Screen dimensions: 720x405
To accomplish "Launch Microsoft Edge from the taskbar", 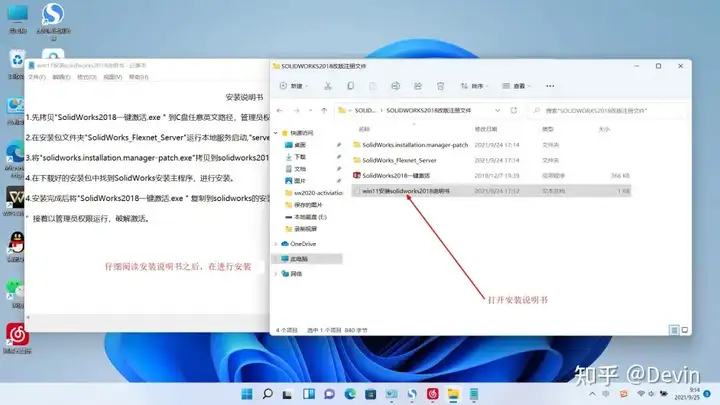I will (350, 394).
